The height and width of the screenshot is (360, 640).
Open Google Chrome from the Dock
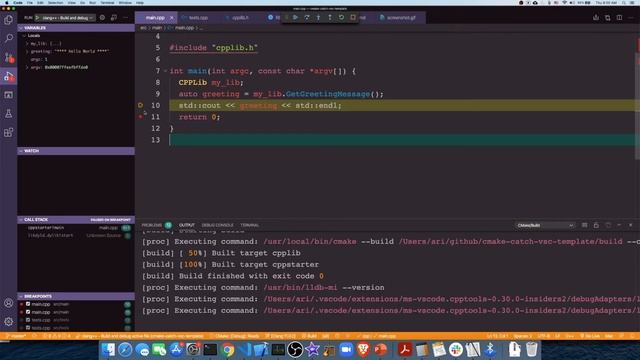tap(228, 350)
